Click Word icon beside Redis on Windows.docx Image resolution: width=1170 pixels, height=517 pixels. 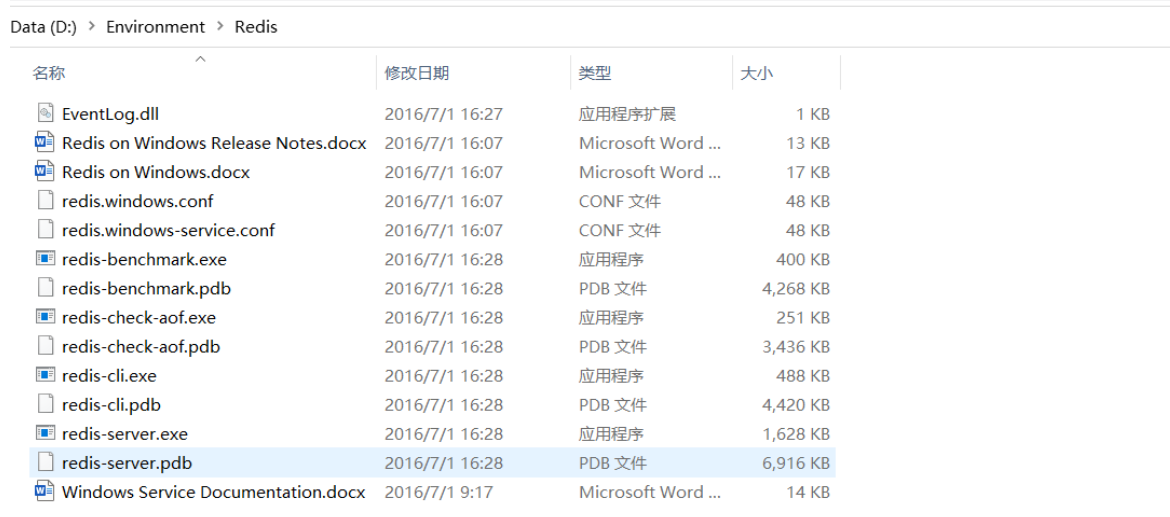tap(46, 172)
